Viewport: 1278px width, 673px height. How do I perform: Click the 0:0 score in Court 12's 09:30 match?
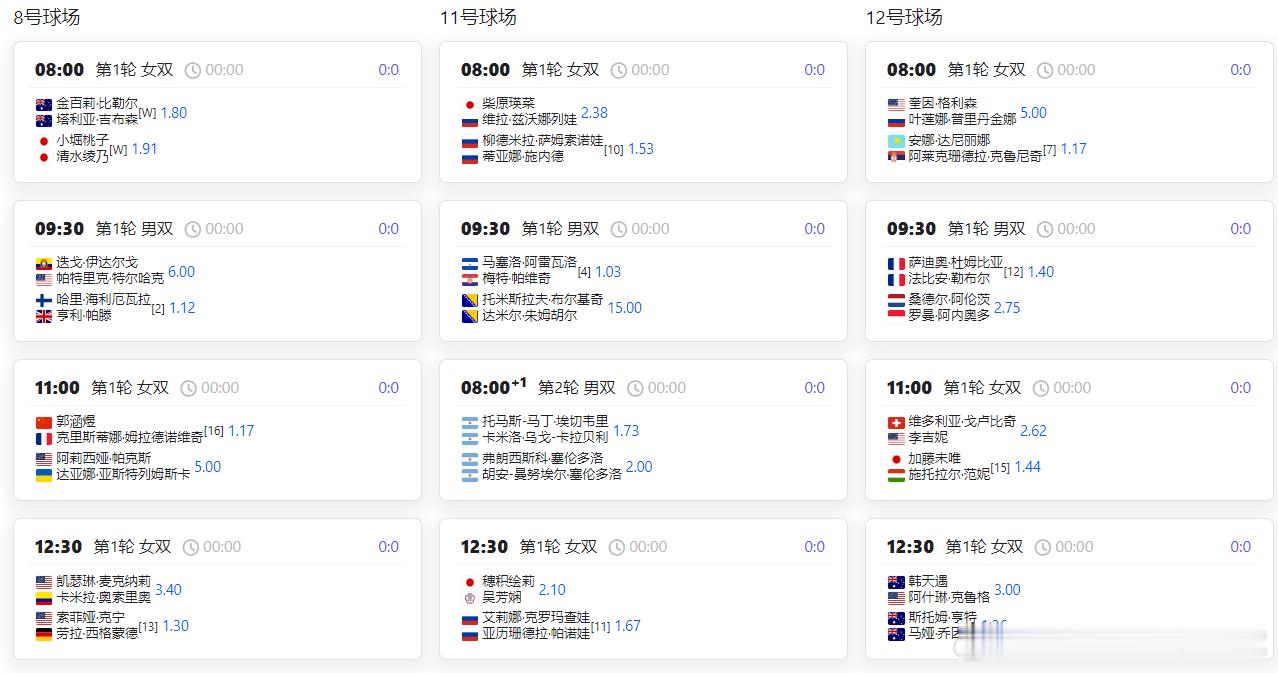click(x=1240, y=229)
